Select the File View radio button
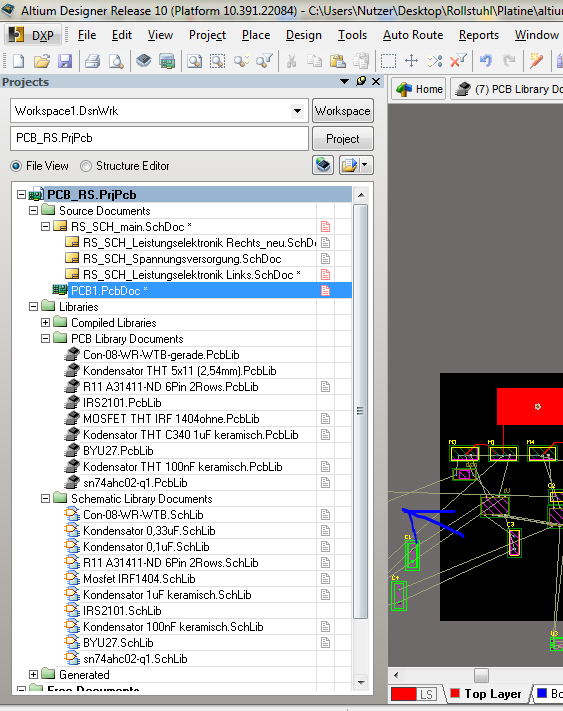The image size is (563, 711). point(16,166)
